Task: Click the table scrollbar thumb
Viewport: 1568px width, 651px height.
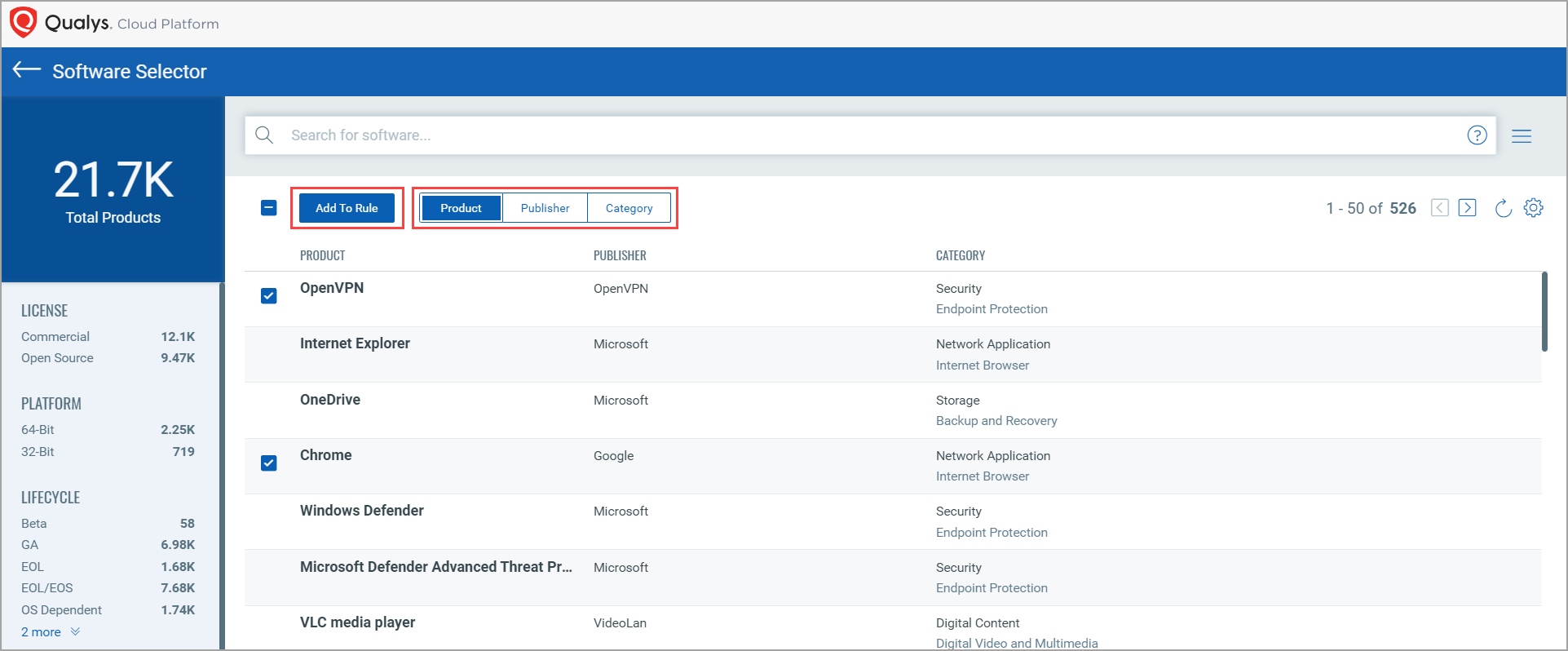Action: pos(1544,312)
